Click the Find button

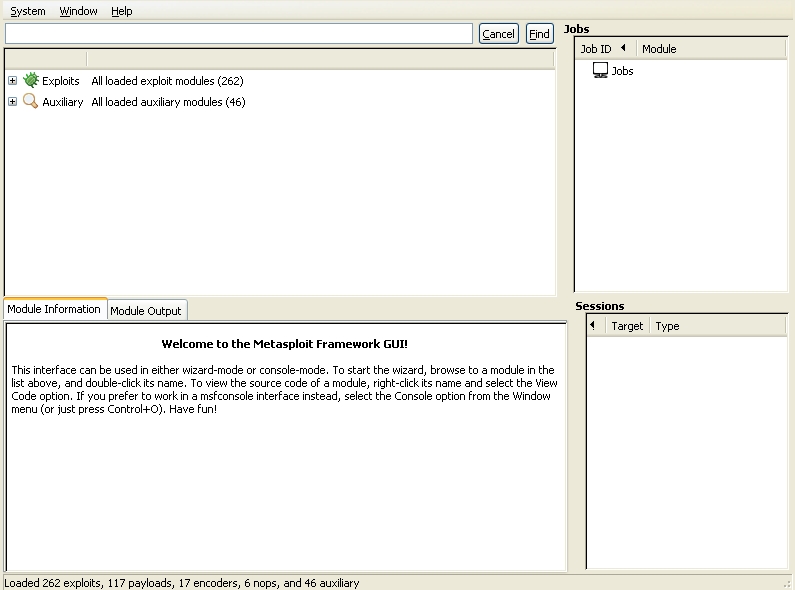click(539, 34)
